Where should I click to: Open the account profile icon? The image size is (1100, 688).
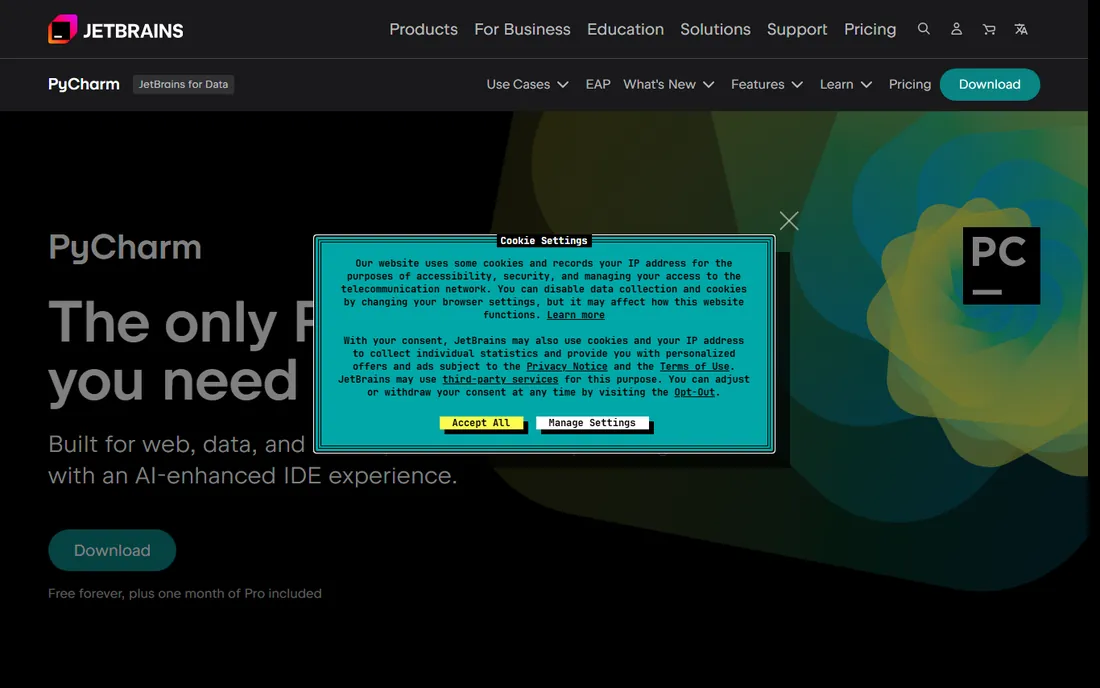click(x=956, y=29)
